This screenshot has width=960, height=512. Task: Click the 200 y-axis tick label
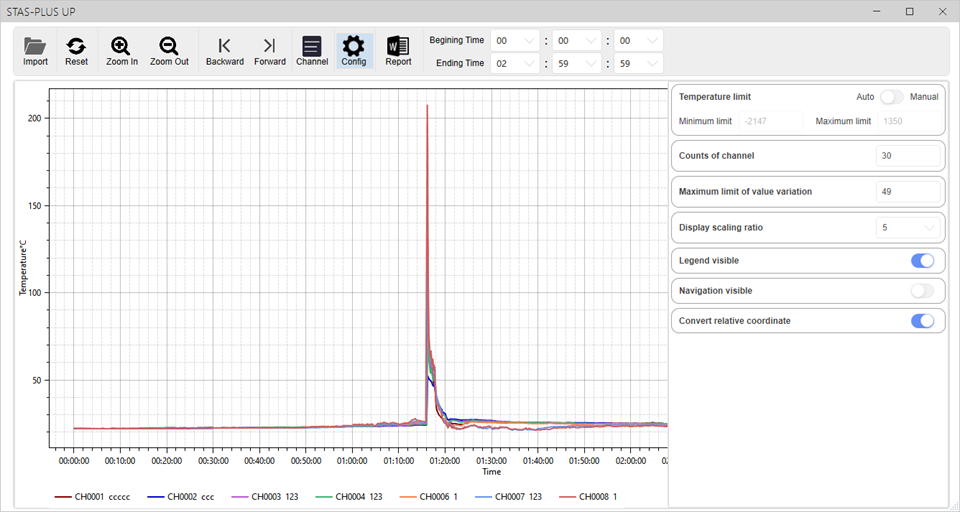pyautogui.click(x=34, y=118)
